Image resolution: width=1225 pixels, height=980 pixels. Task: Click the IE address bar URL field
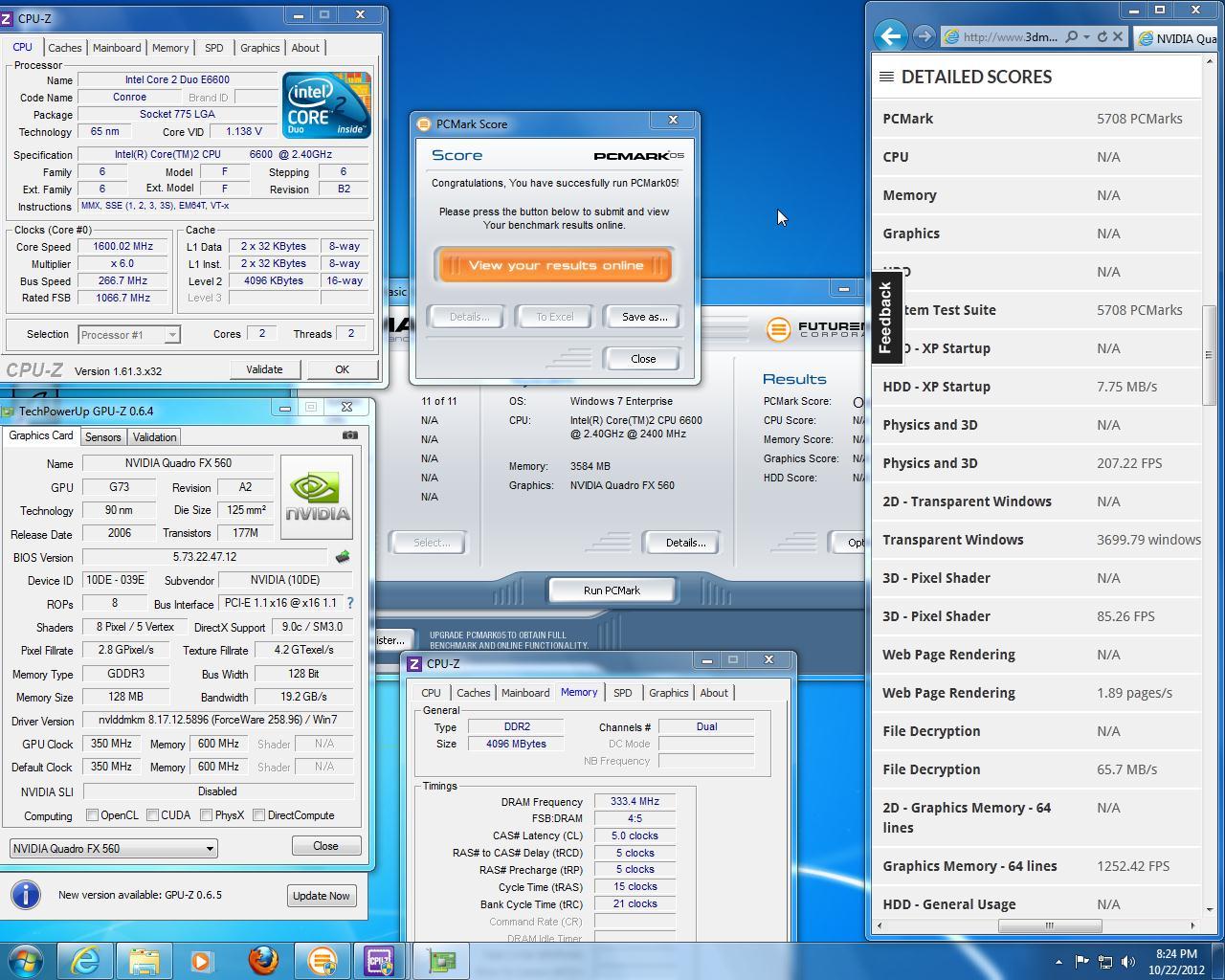pyautogui.click(x=1011, y=37)
